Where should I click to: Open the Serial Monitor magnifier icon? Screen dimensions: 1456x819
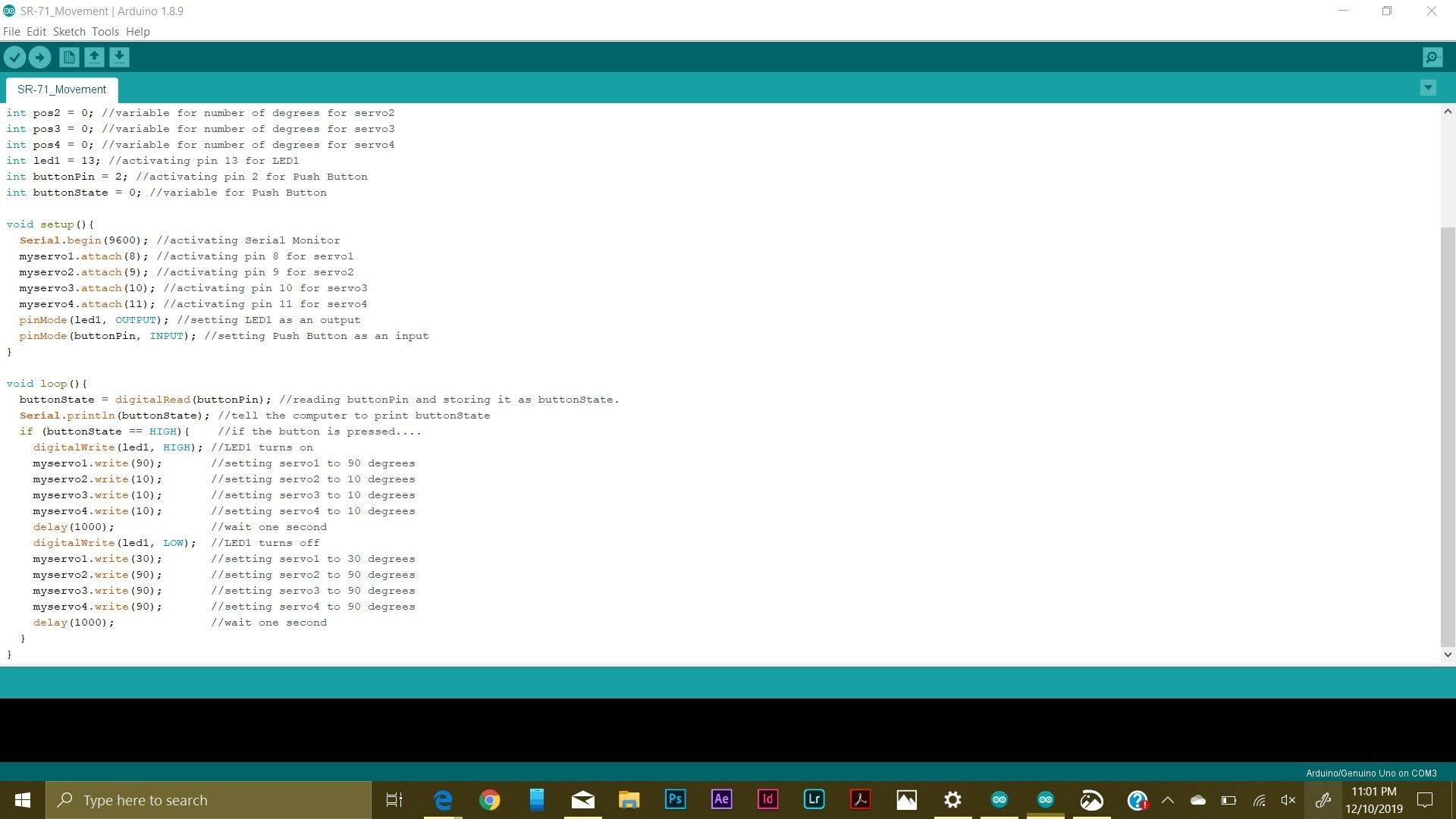(1432, 57)
